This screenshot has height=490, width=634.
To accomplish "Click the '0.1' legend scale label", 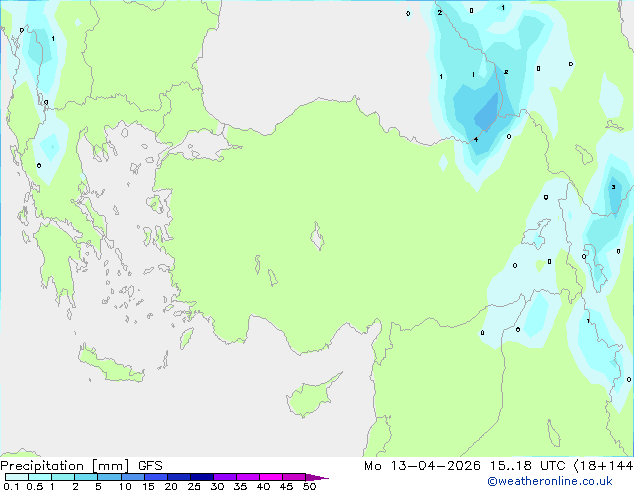I will (11, 486).
